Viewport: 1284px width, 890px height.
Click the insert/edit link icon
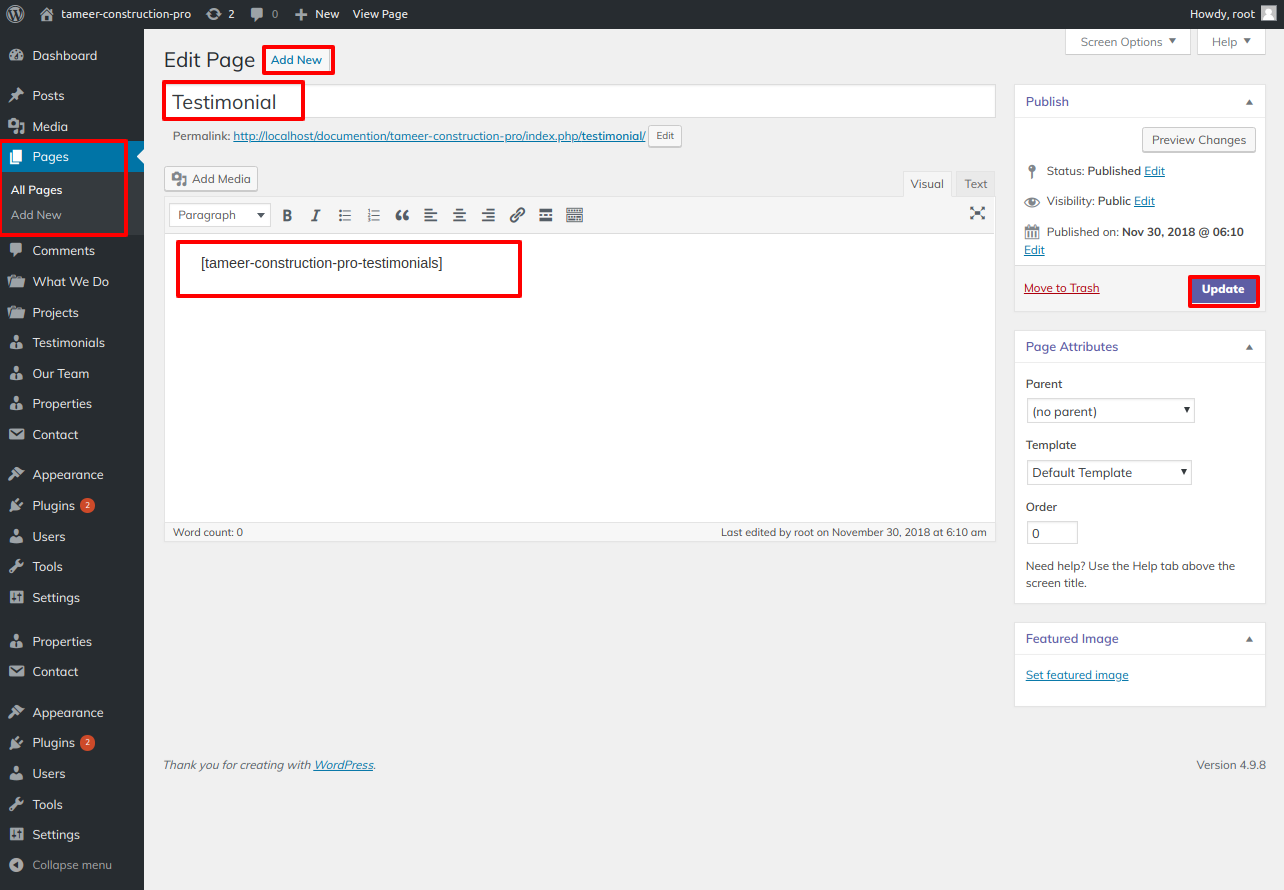coord(517,215)
